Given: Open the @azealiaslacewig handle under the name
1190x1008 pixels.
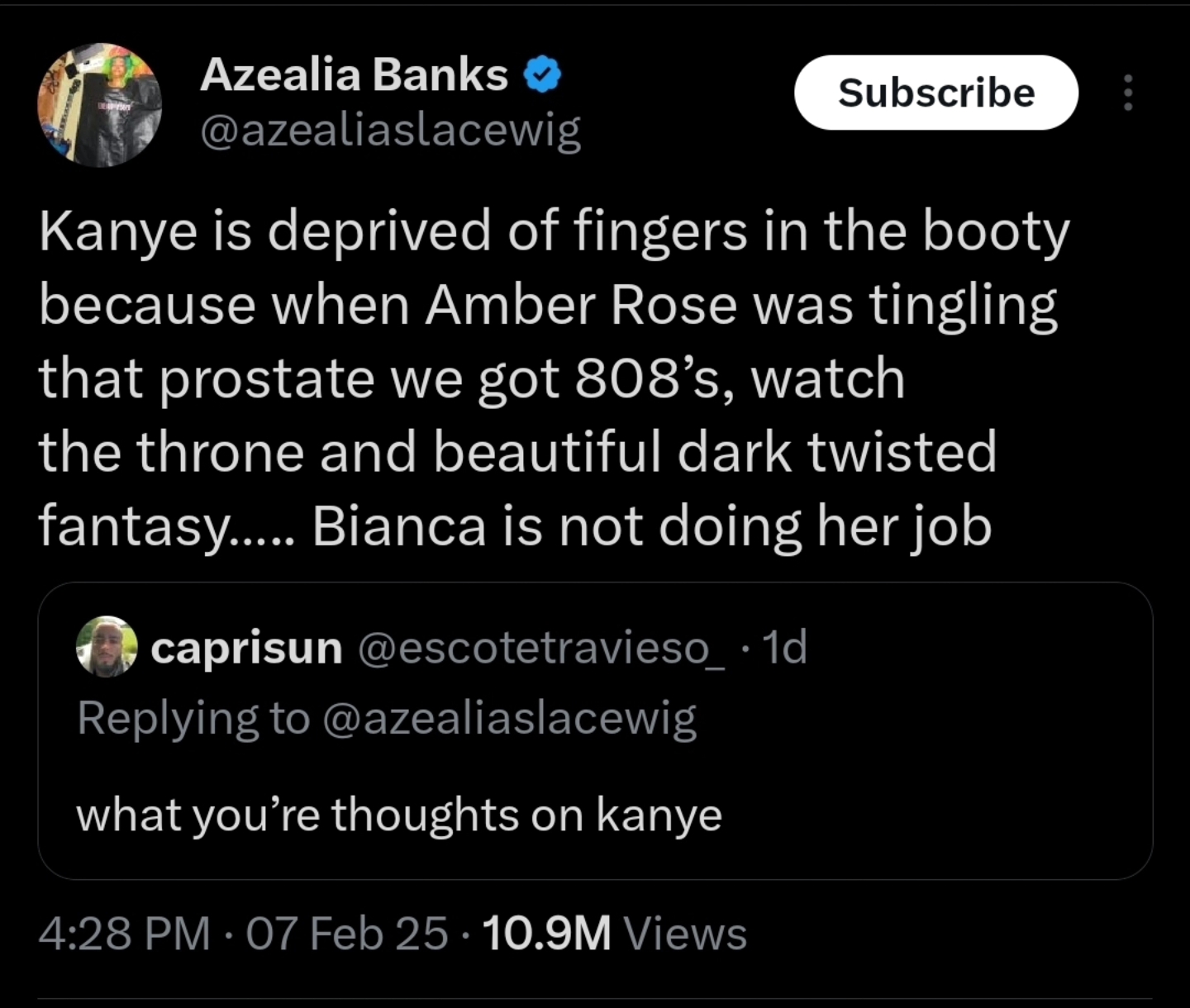Looking at the screenshot, I should (390, 131).
